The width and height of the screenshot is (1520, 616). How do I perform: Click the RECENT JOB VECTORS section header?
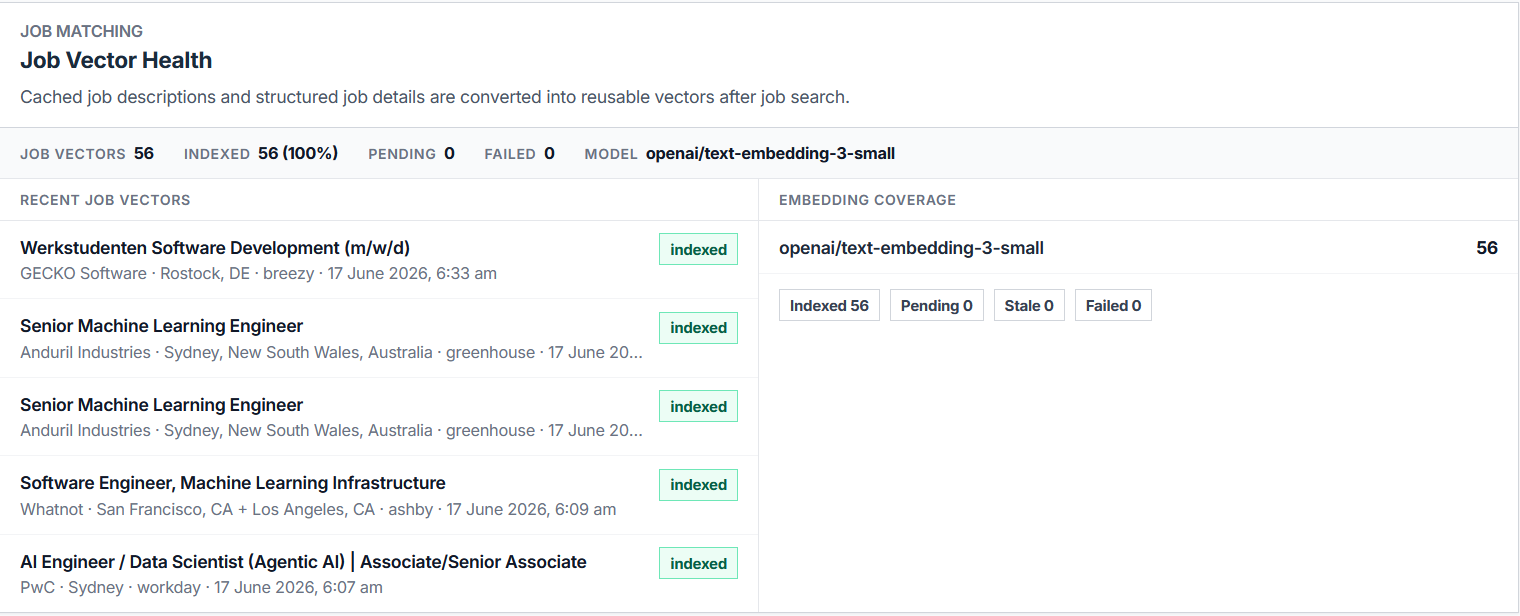(x=105, y=200)
